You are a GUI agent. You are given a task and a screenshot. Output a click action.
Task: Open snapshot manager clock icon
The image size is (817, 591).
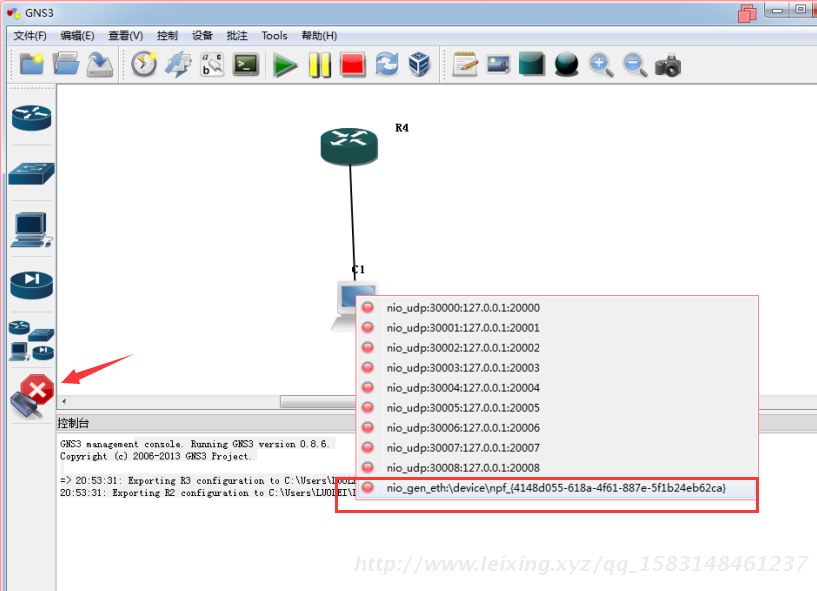click(144, 65)
